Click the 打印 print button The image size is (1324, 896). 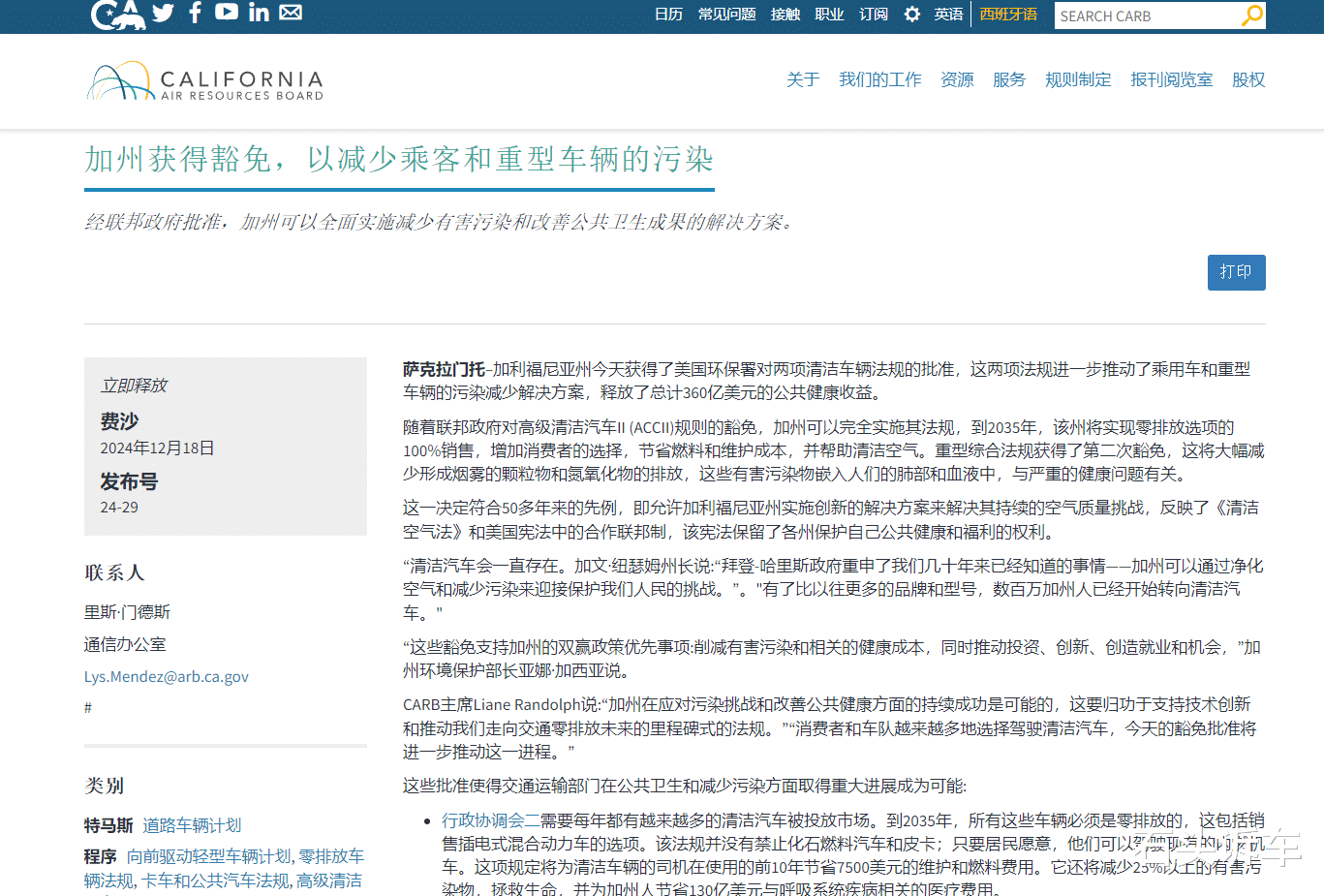pos(1237,272)
